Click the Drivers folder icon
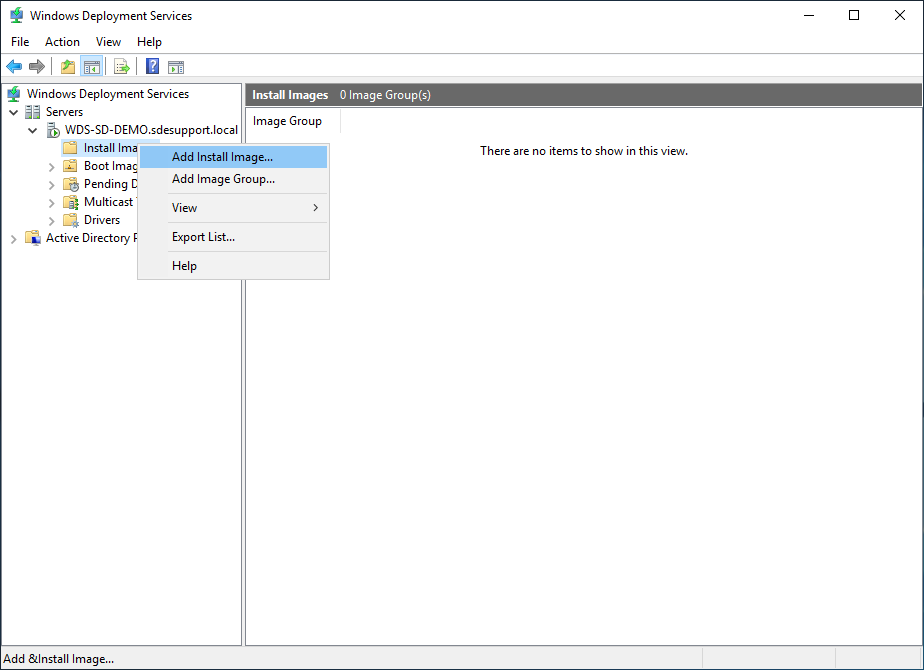Viewport: 924px width, 670px height. 71,220
